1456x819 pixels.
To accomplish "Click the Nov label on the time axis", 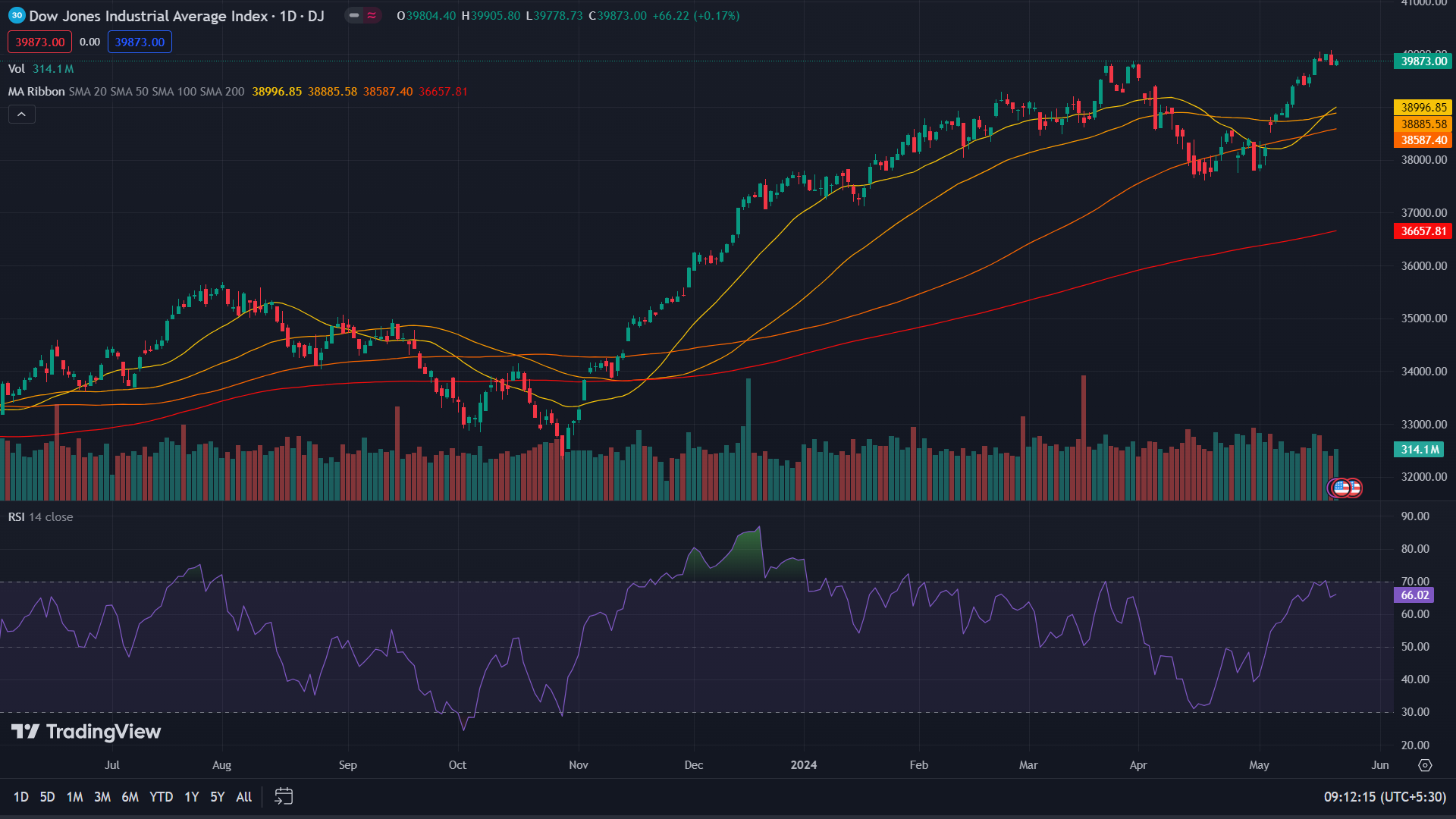I will coord(579,765).
